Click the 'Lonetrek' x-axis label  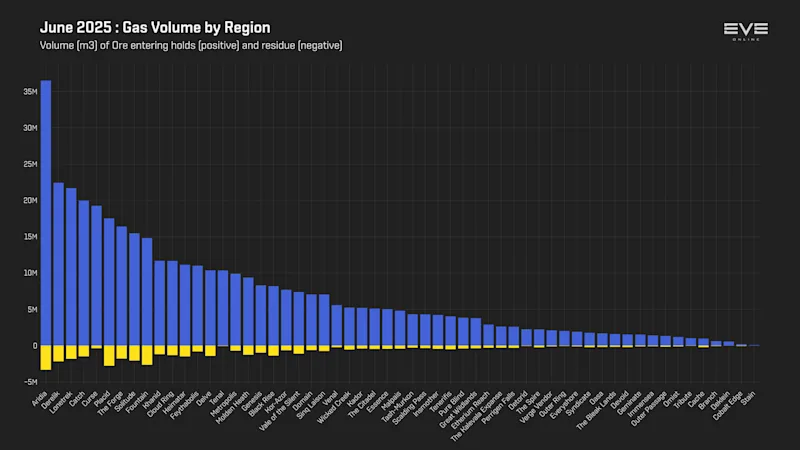pos(62,403)
